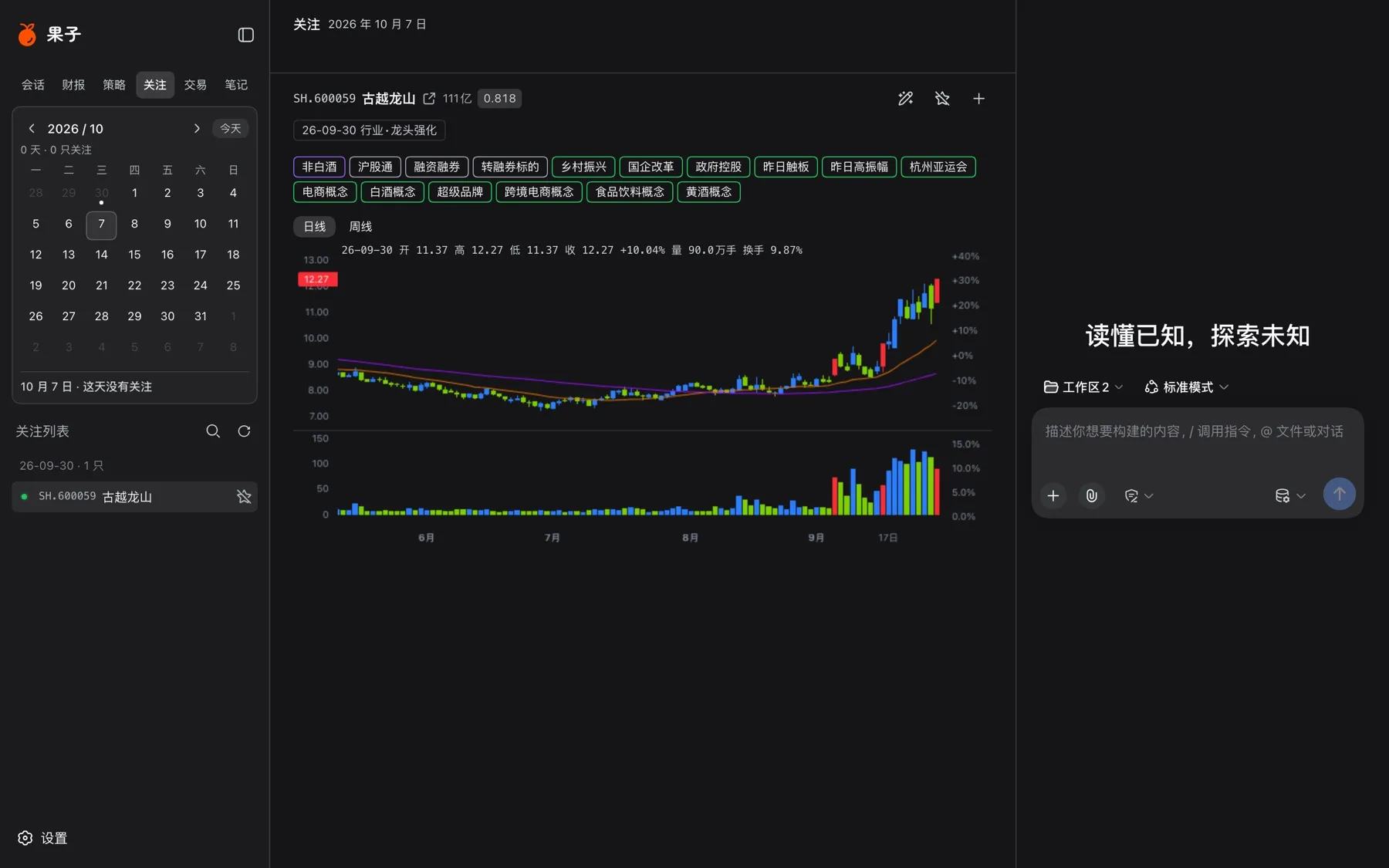Go to the previous month in the calendar
Viewport: 1389px width, 868px height.
(32, 129)
